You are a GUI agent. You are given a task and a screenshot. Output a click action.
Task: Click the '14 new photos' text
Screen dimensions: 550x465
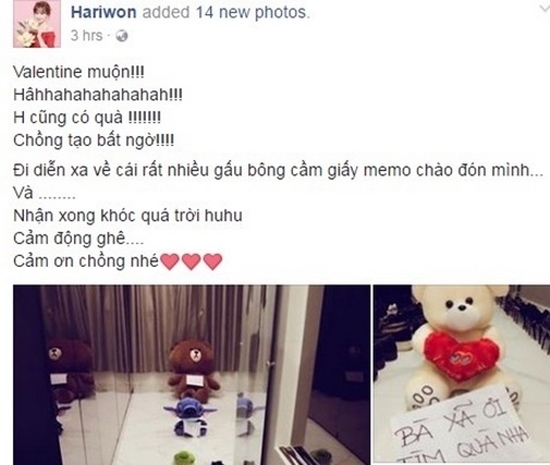click(253, 13)
